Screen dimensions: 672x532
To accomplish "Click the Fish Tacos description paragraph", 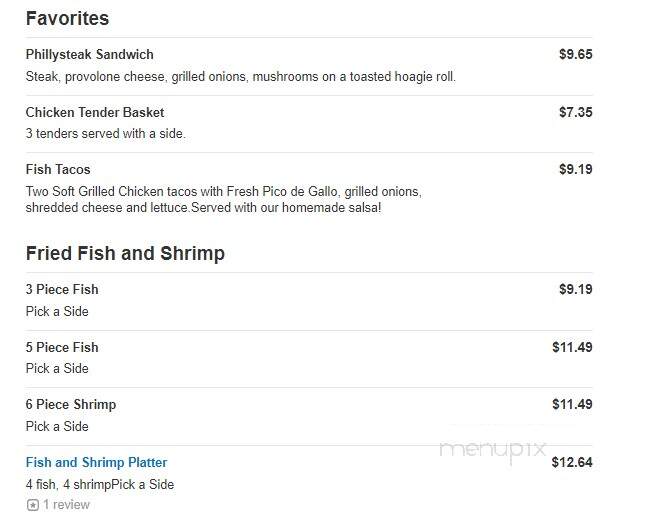I will 224,199.
